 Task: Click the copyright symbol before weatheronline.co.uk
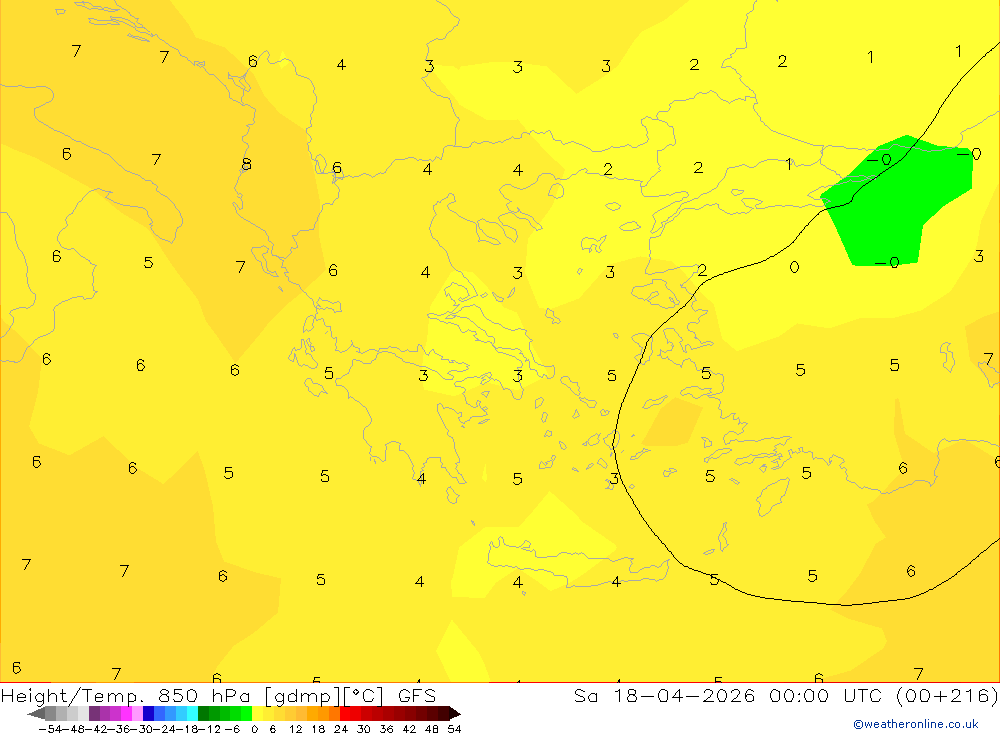[857, 724]
